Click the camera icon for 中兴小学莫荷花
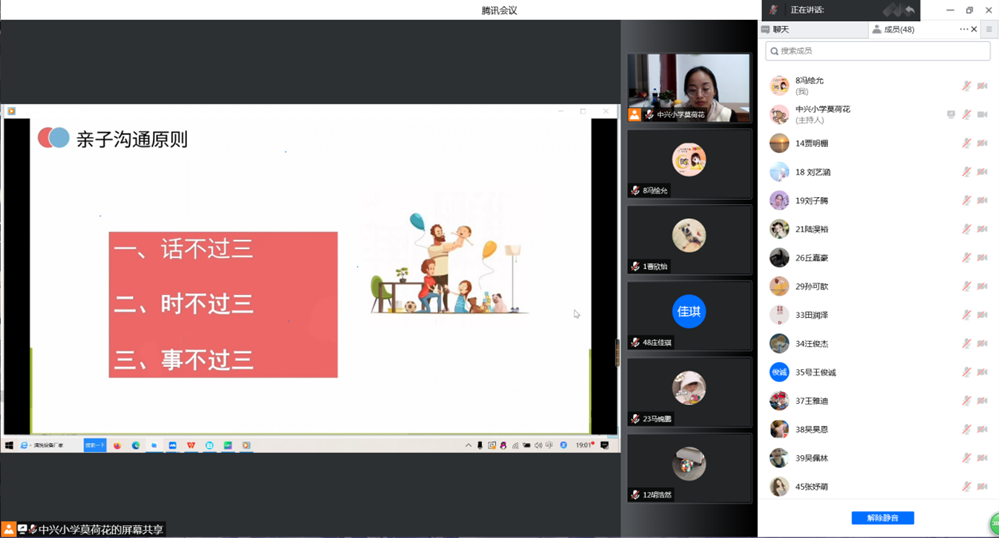This screenshot has width=999, height=538. point(982,114)
